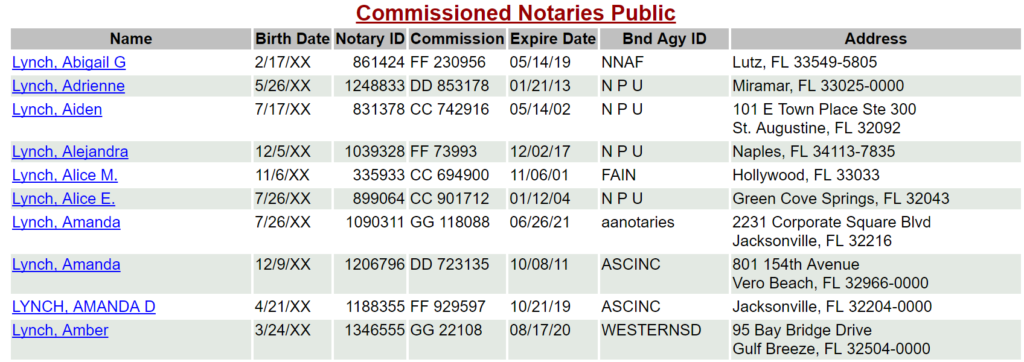Open Lynch, Amanda with commission DD 723135
The height and width of the screenshot is (362, 1024).
[66, 265]
